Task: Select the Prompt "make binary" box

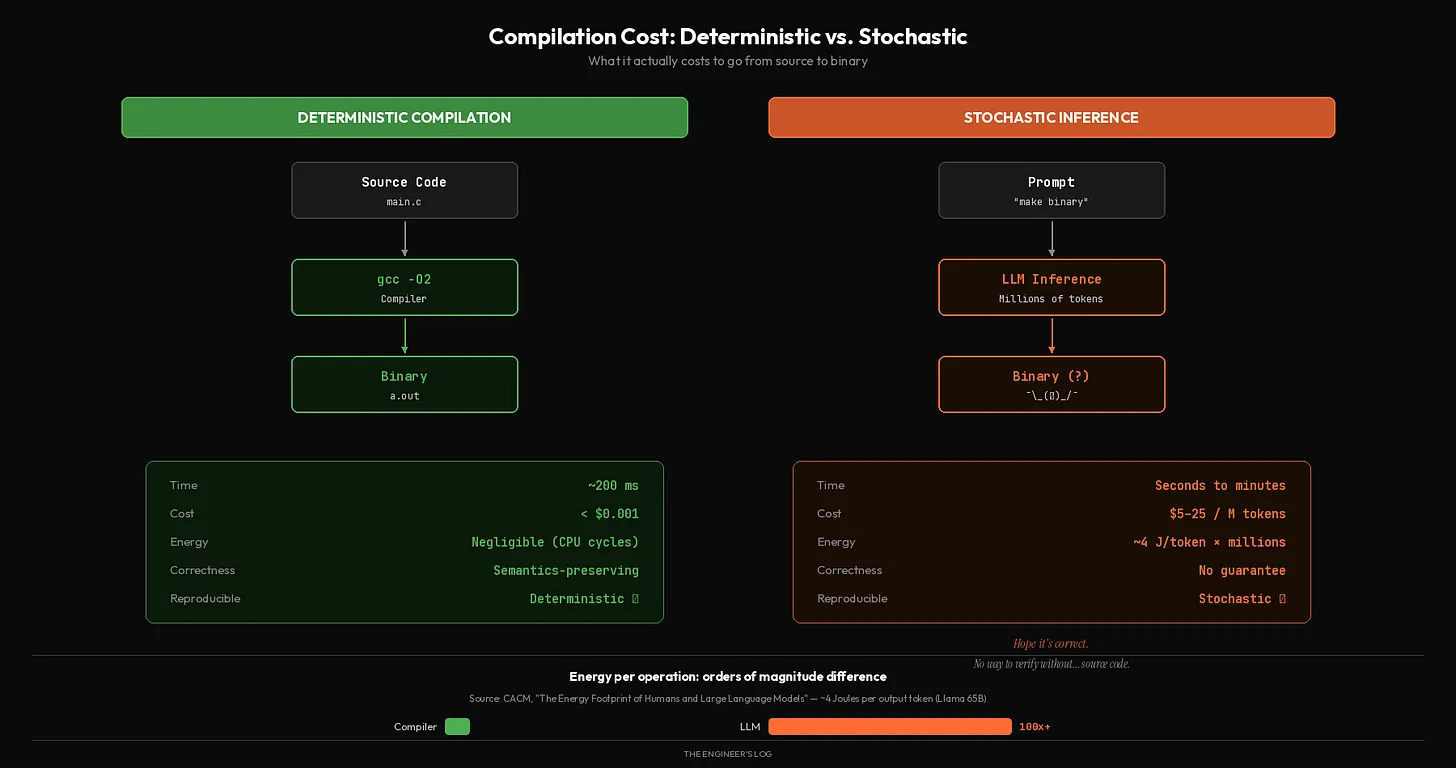Action: pos(1051,190)
